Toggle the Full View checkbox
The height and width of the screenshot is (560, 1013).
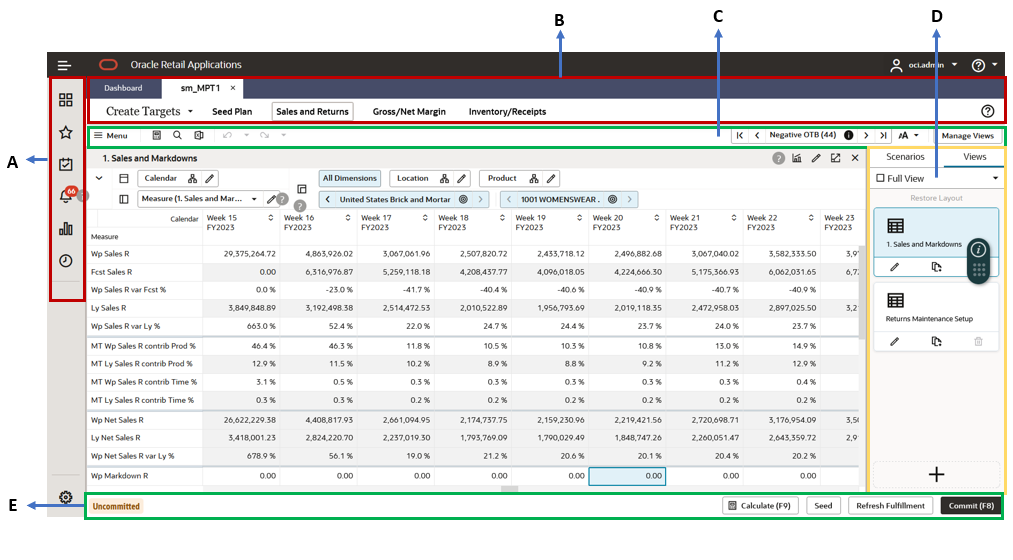[x=880, y=178]
